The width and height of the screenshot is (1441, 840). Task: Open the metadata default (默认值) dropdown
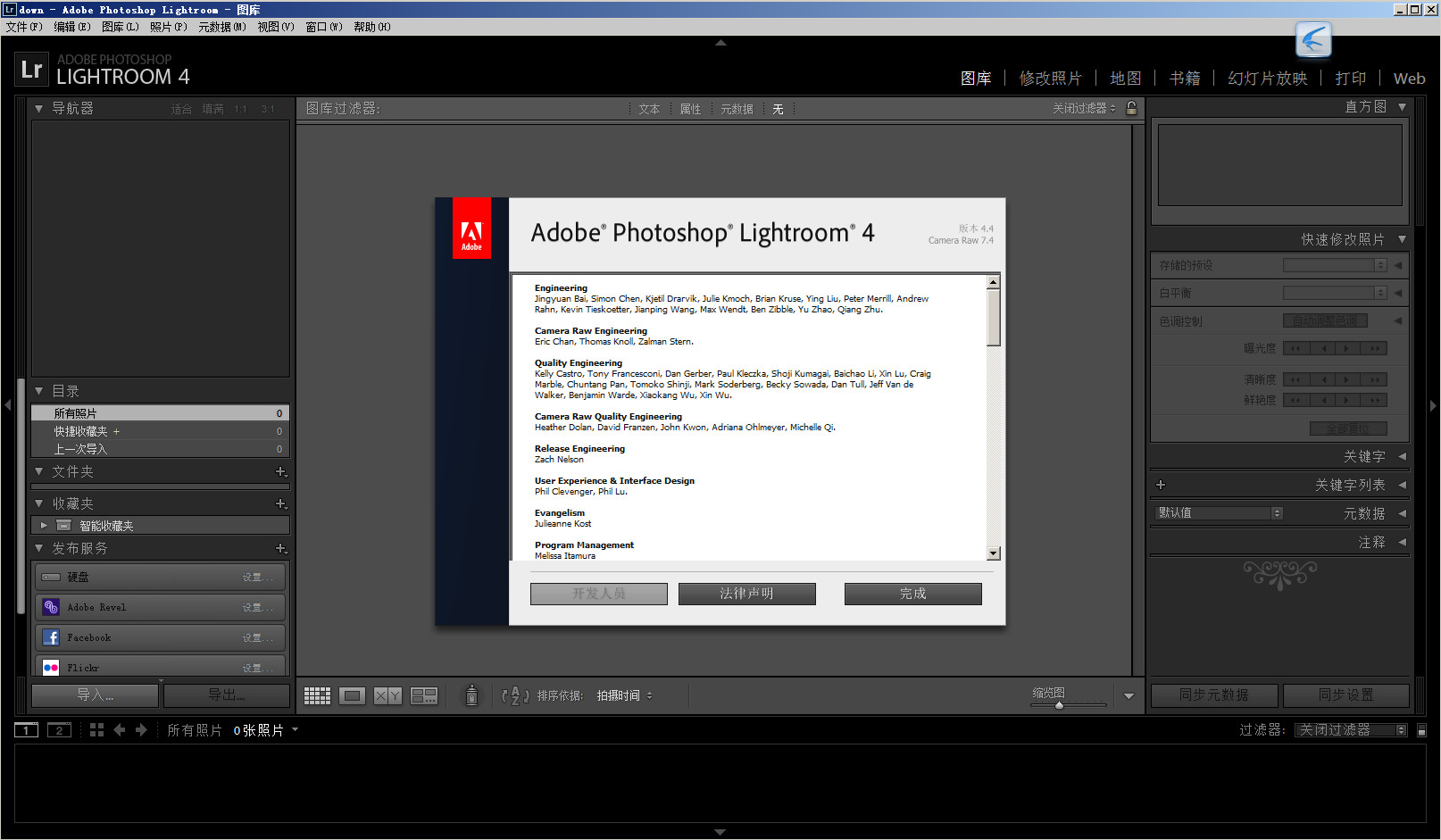(x=1220, y=513)
